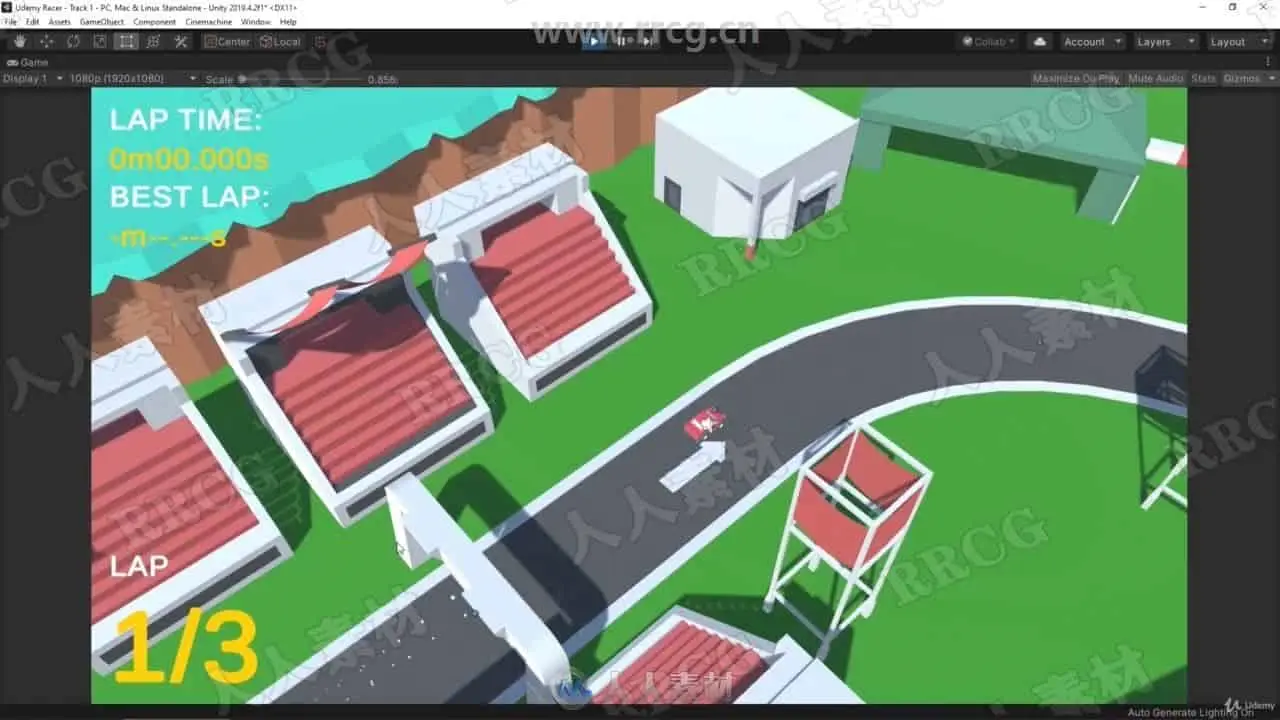Screen dimensions: 1280x720
Task: Open the Account dropdown
Action: (x=1091, y=42)
